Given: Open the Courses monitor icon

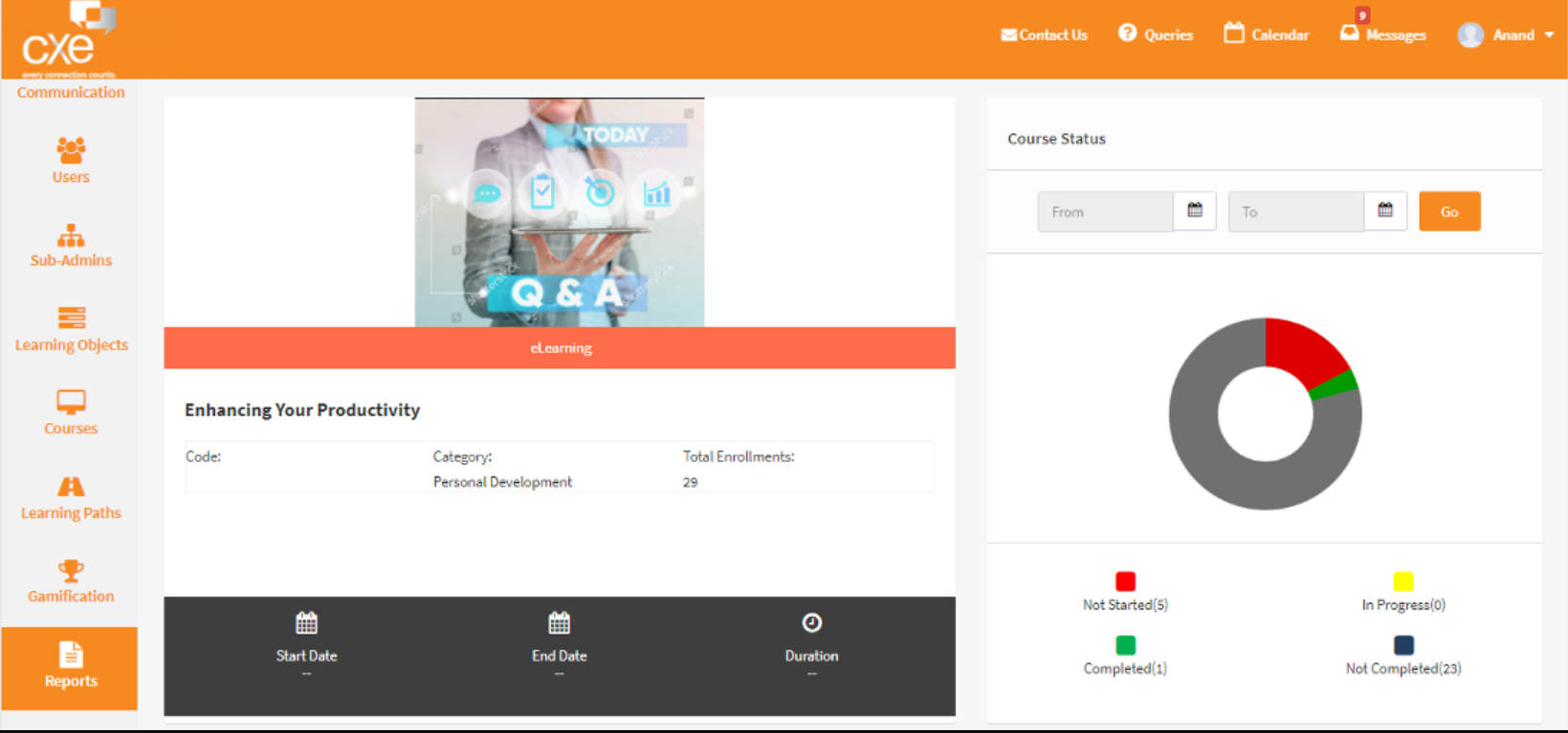Looking at the screenshot, I should [x=71, y=402].
